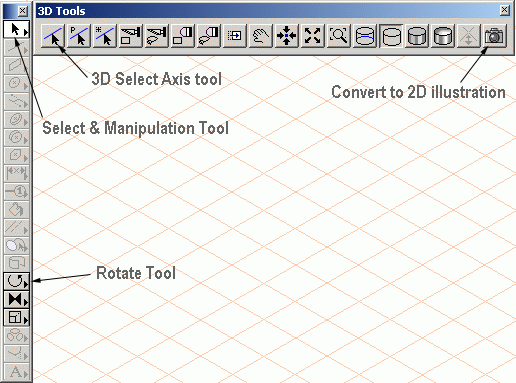Select the greyed Line tool in the toolbox
Screen dimensions: 516x383
[16, 48]
